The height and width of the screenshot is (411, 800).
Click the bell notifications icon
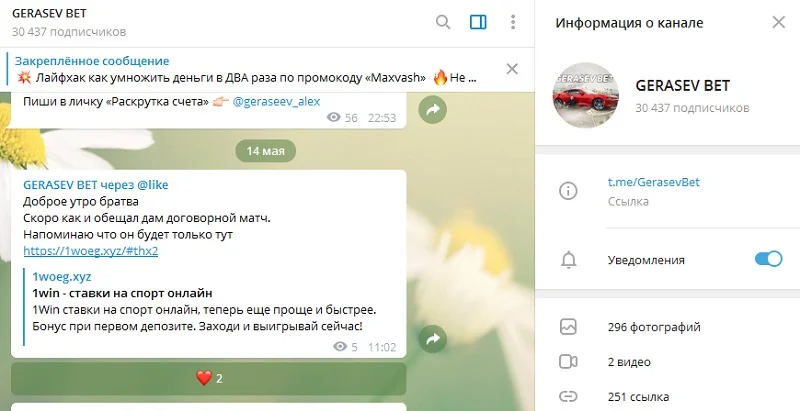coord(568,260)
